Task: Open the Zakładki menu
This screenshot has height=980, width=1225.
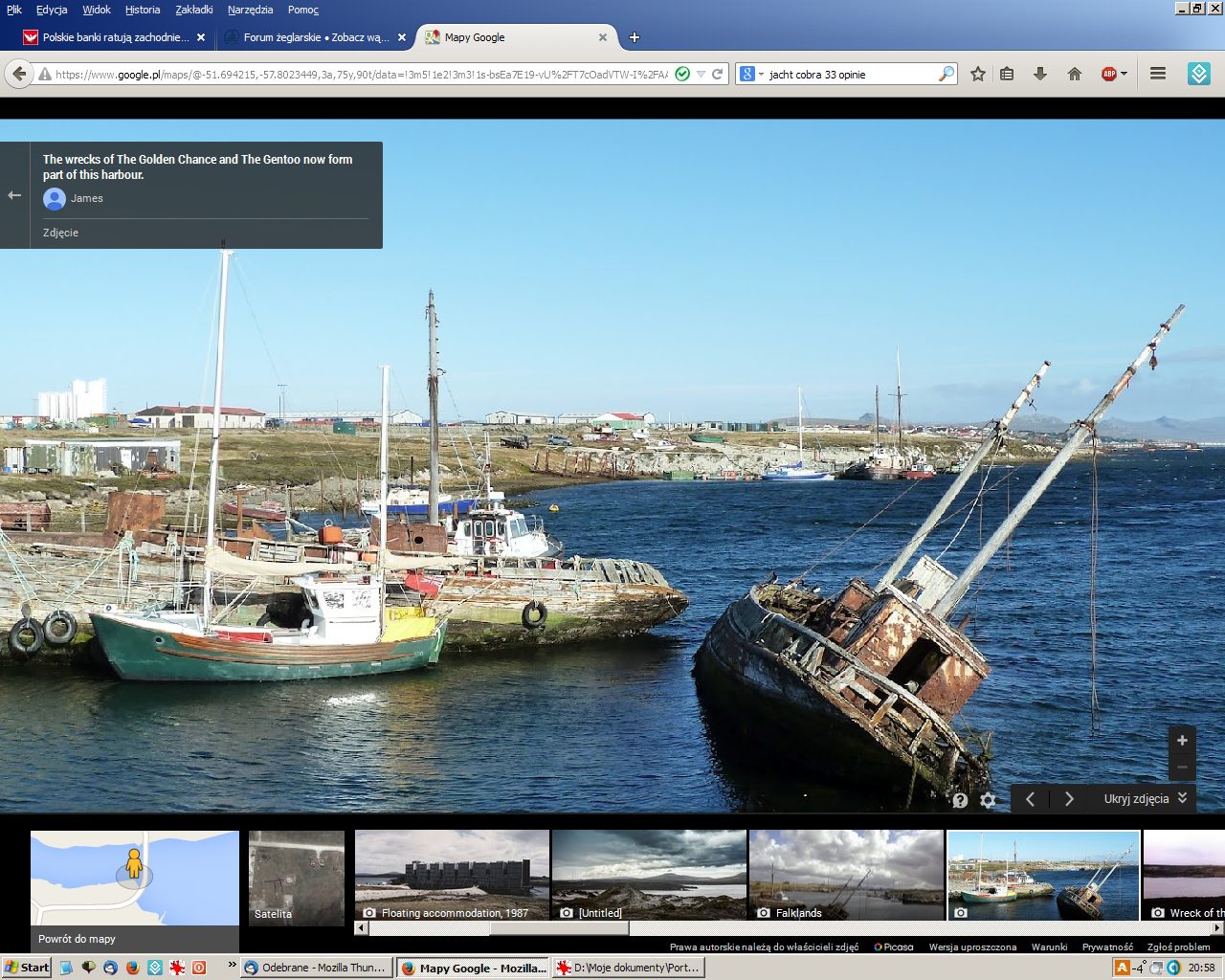Action: pyautogui.click(x=194, y=10)
